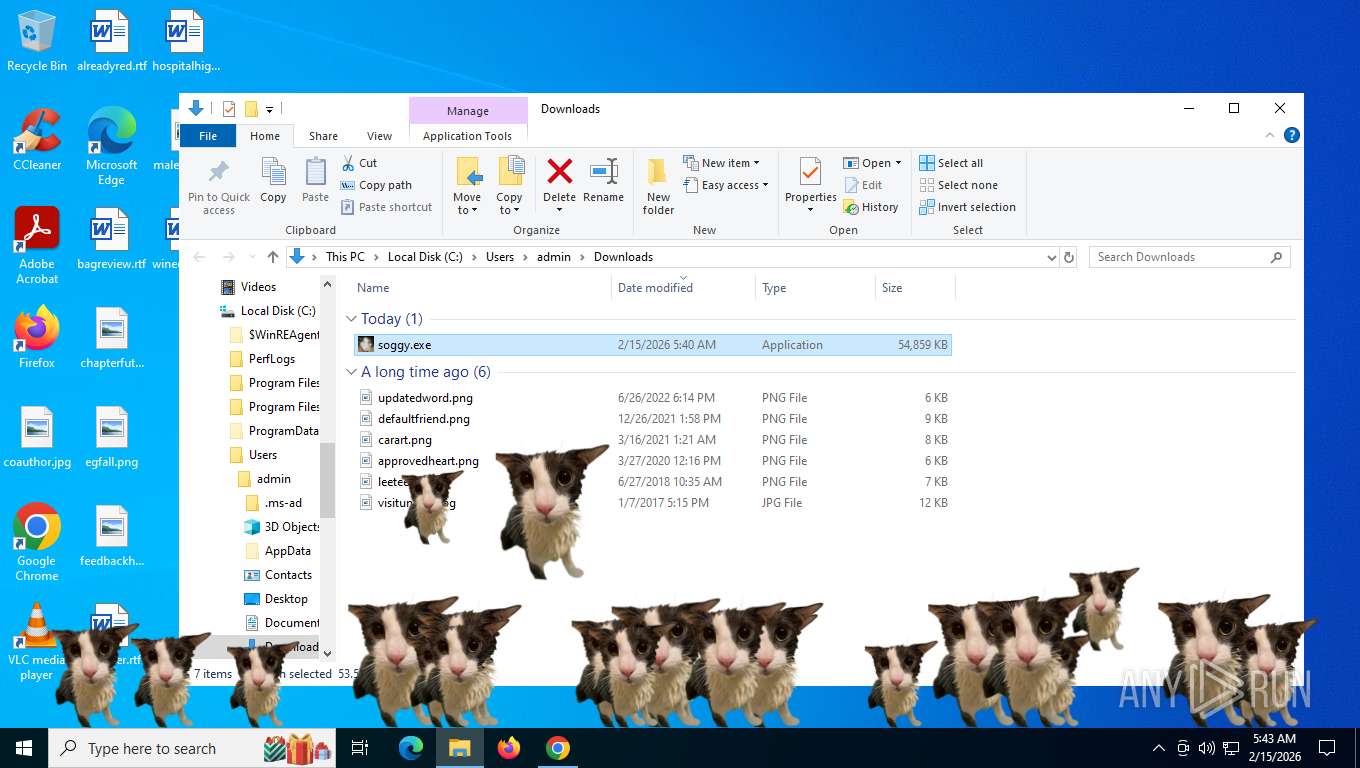Image resolution: width=1360 pixels, height=768 pixels.
Task: Open Customize Quick Access Toolbar dropdown
Action: [x=269, y=109]
